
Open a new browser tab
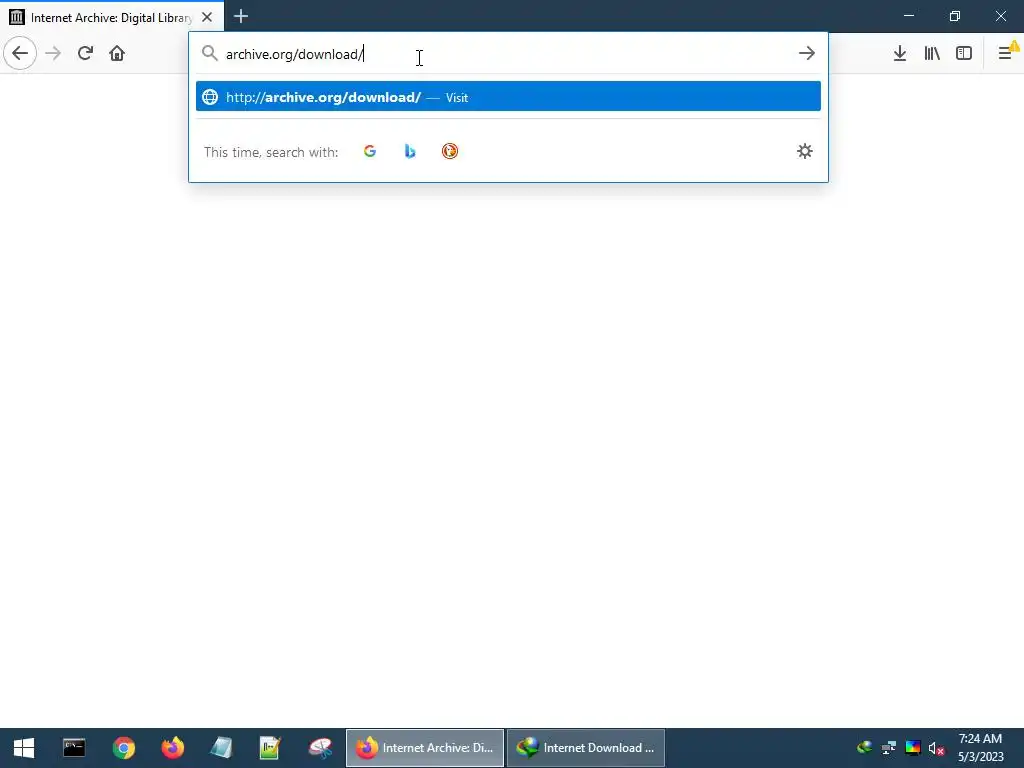[x=241, y=16]
